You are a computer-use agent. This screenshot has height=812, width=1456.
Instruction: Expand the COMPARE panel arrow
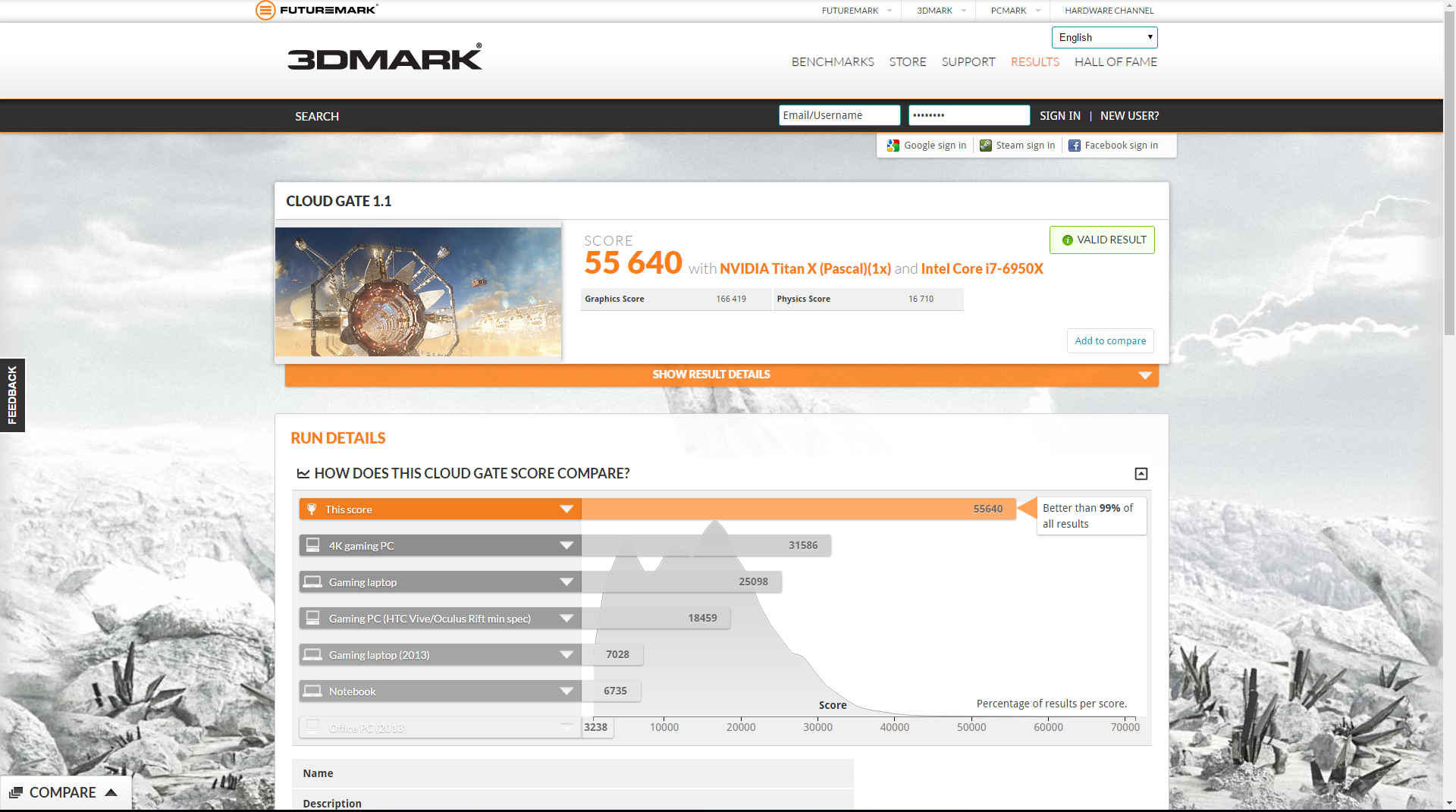(x=111, y=792)
